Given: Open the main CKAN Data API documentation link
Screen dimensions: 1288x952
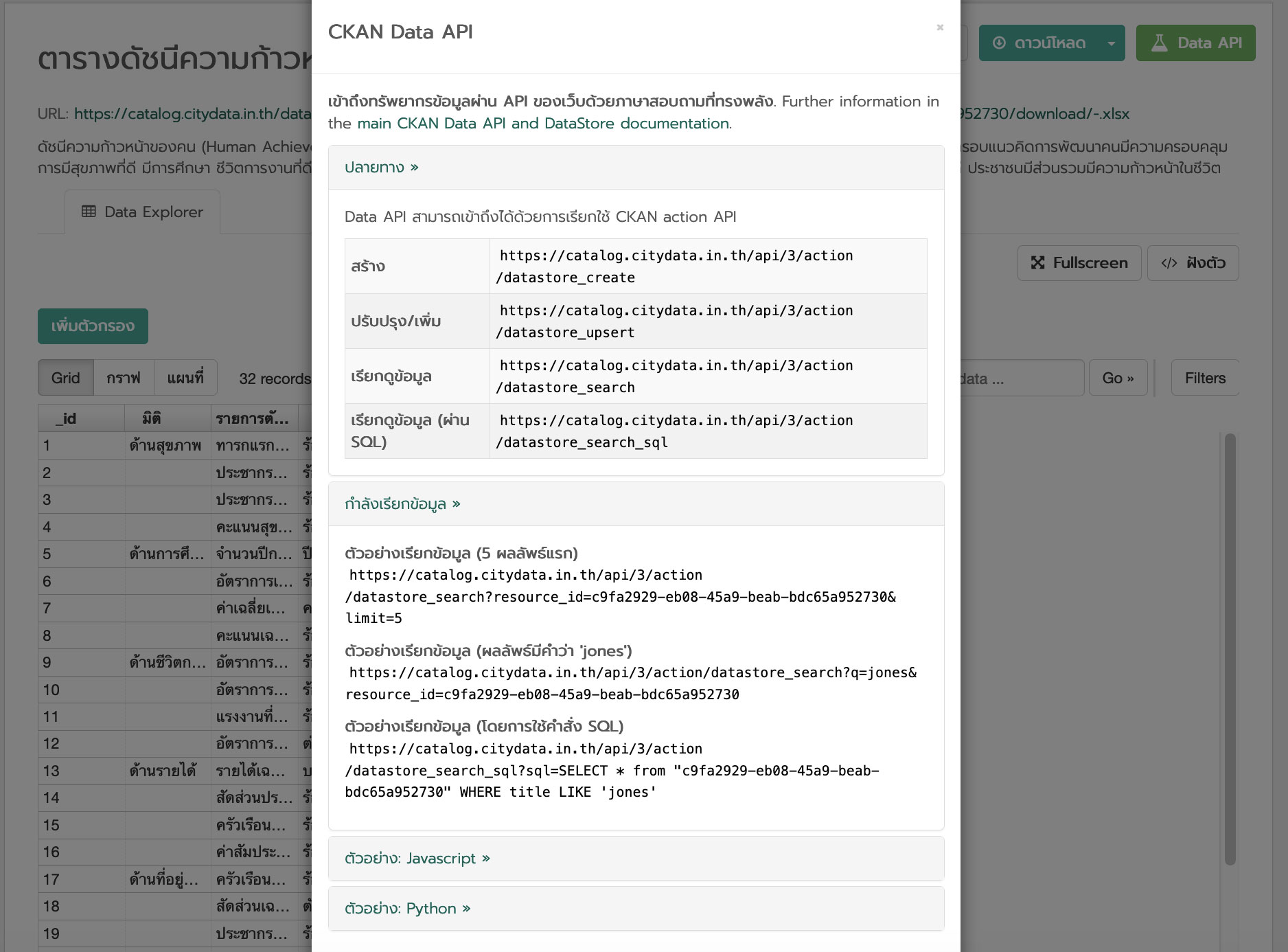Looking at the screenshot, I should (543, 124).
